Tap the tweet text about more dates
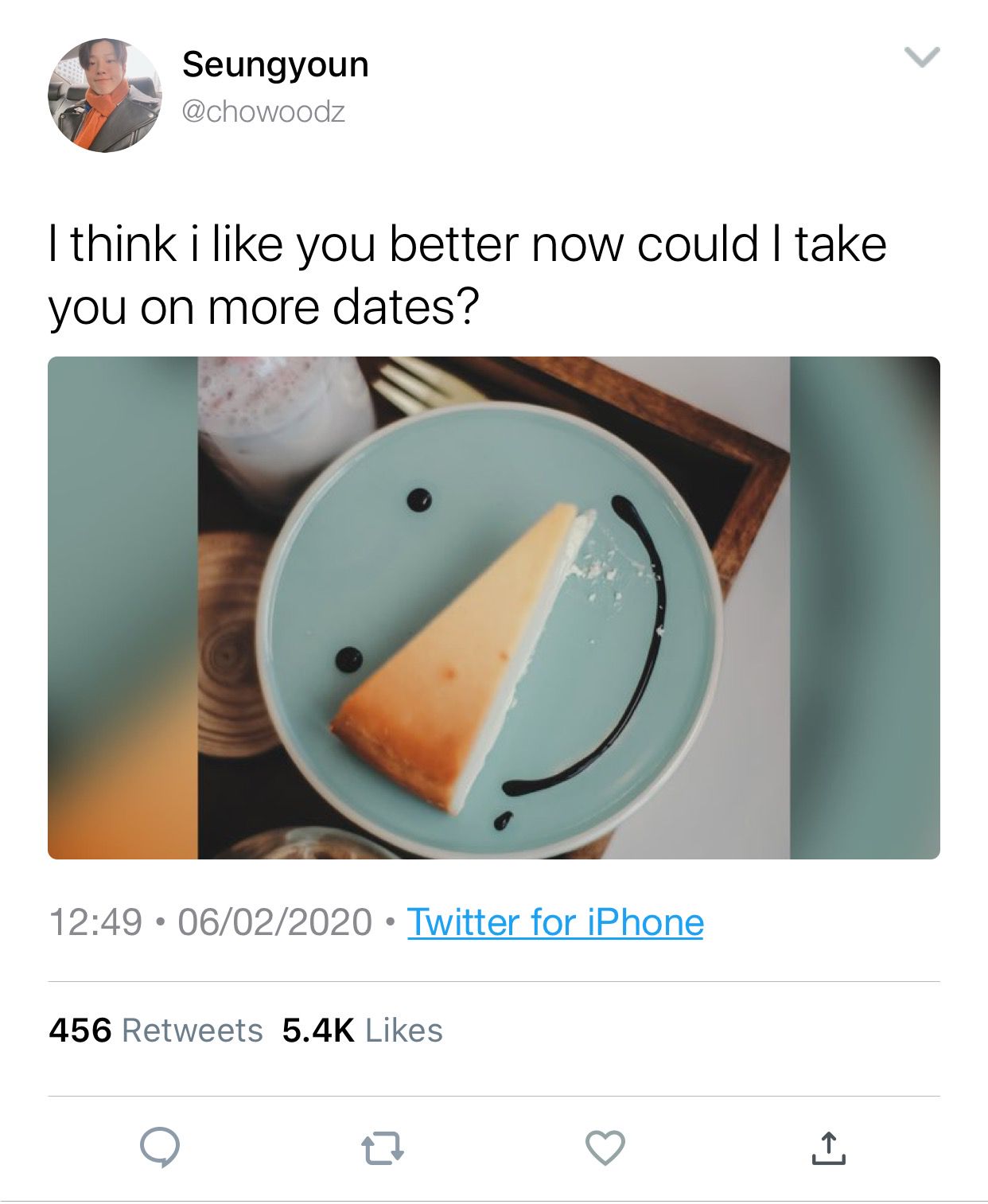The image size is (988, 1204). (x=466, y=275)
